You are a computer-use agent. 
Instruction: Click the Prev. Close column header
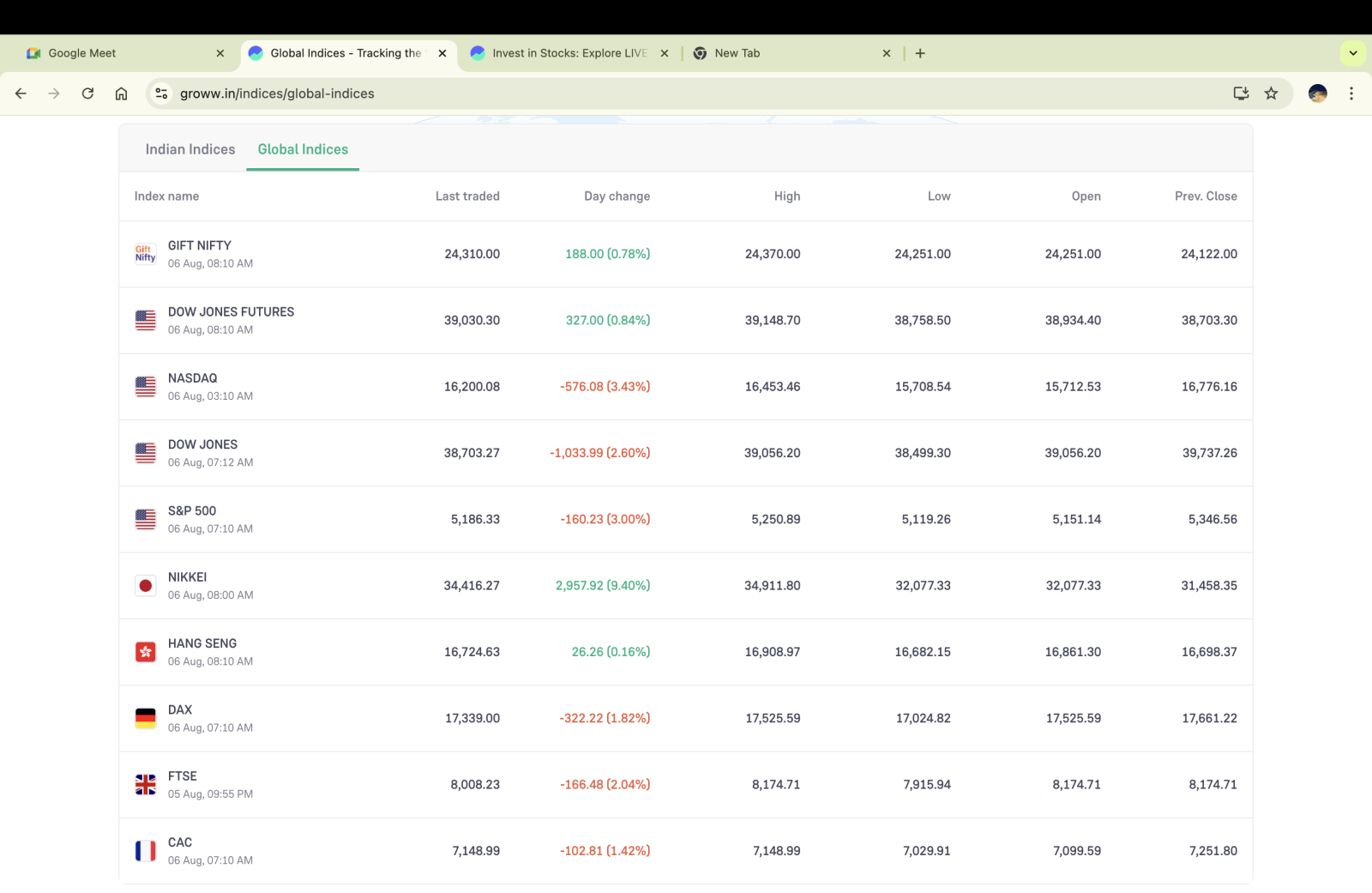(1206, 196)
